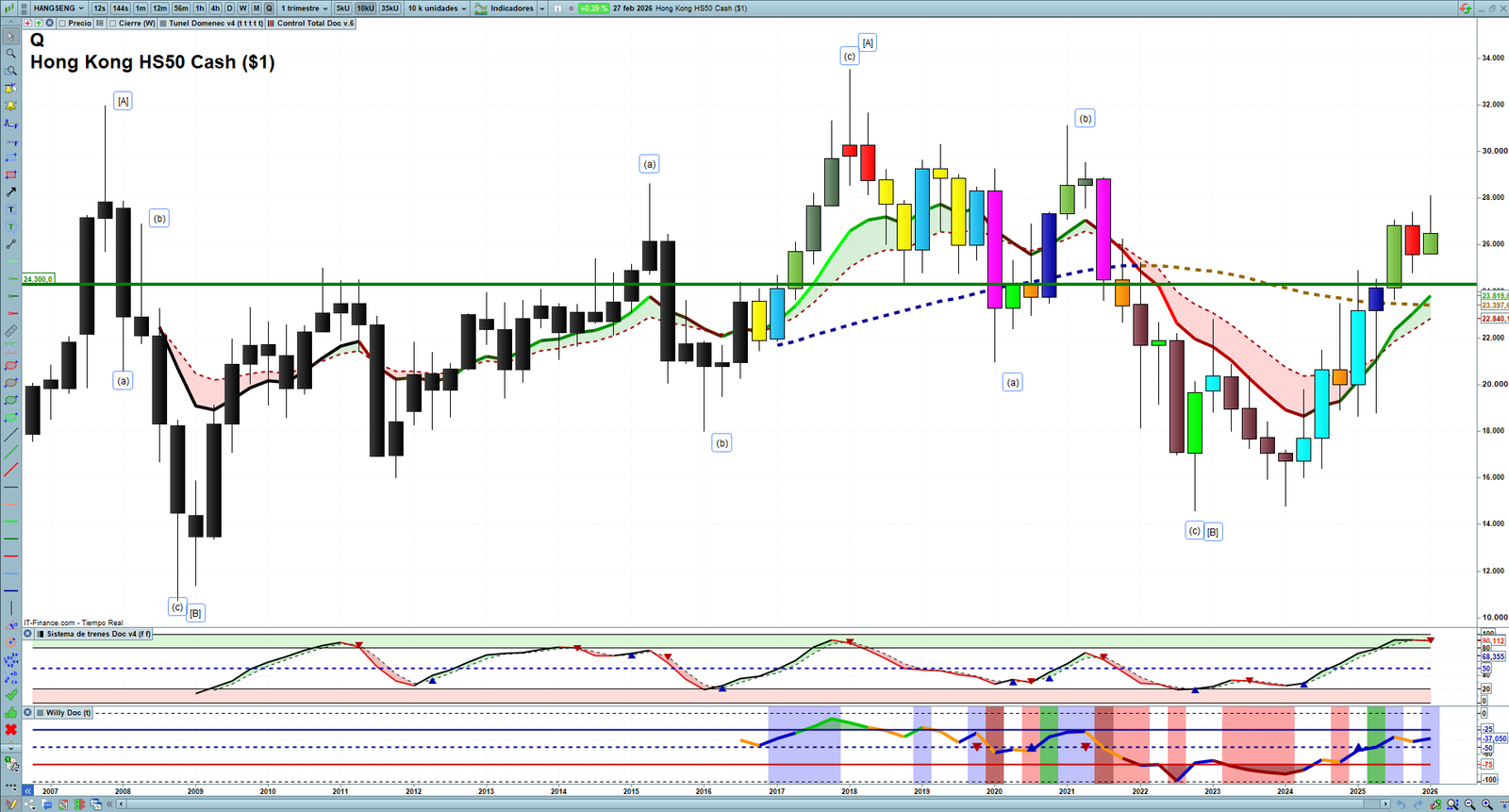
Task: Select the red ellipse drawing tool
Action: pos(10,365)
